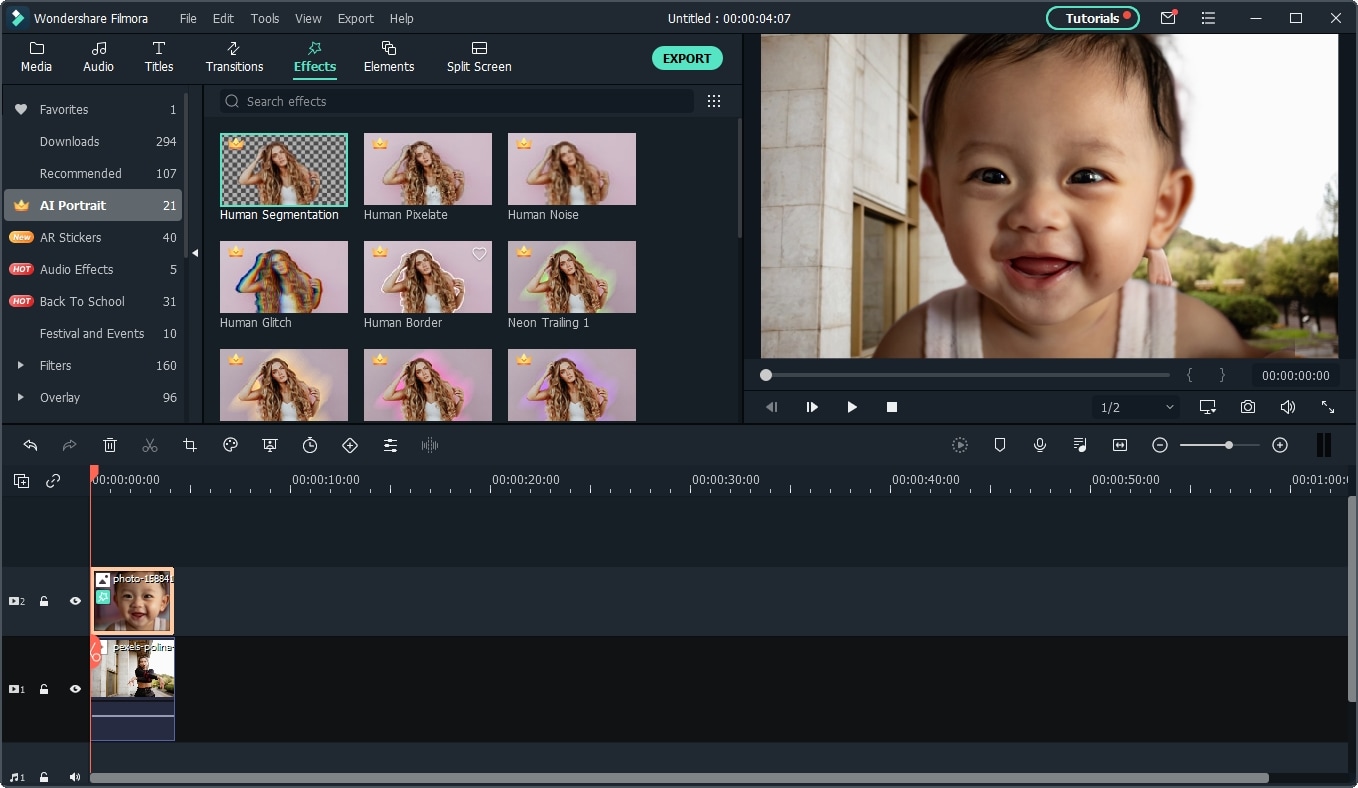Open the task list icon in title bar
This screenshot has height=788, width=1358.
[x=1208, y=18]
